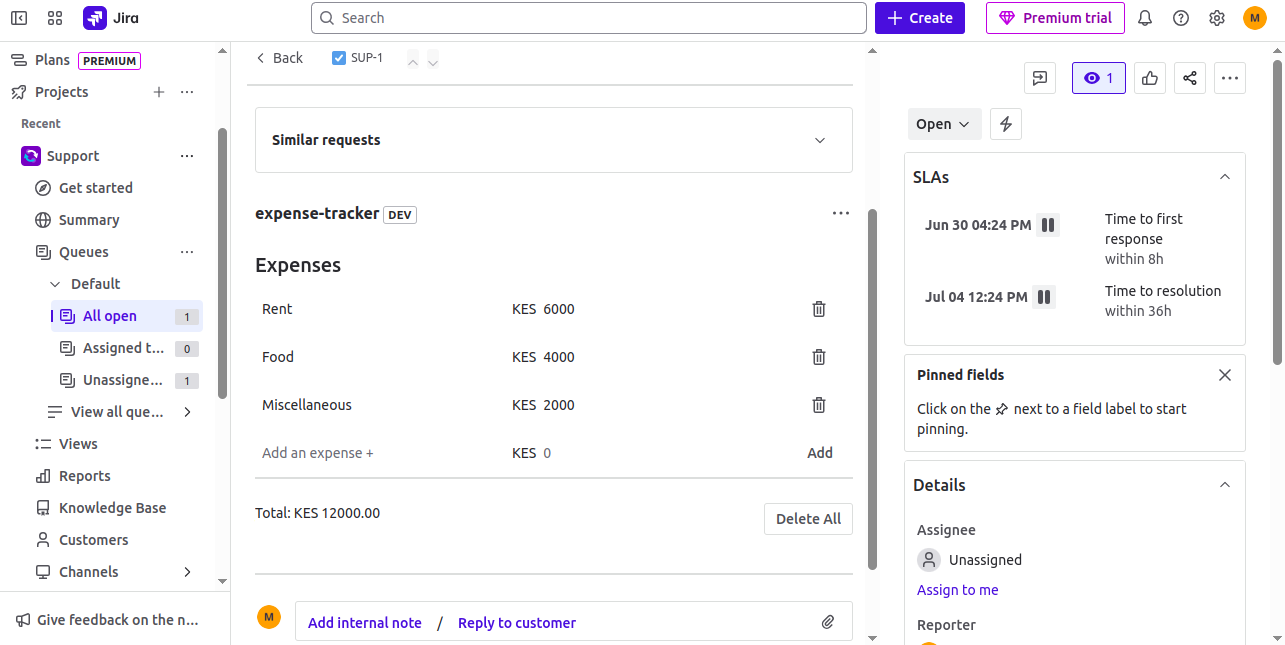Click the trash icon for Food
This screenshot has width=1285, height=645.
click(x=818, y=357)
